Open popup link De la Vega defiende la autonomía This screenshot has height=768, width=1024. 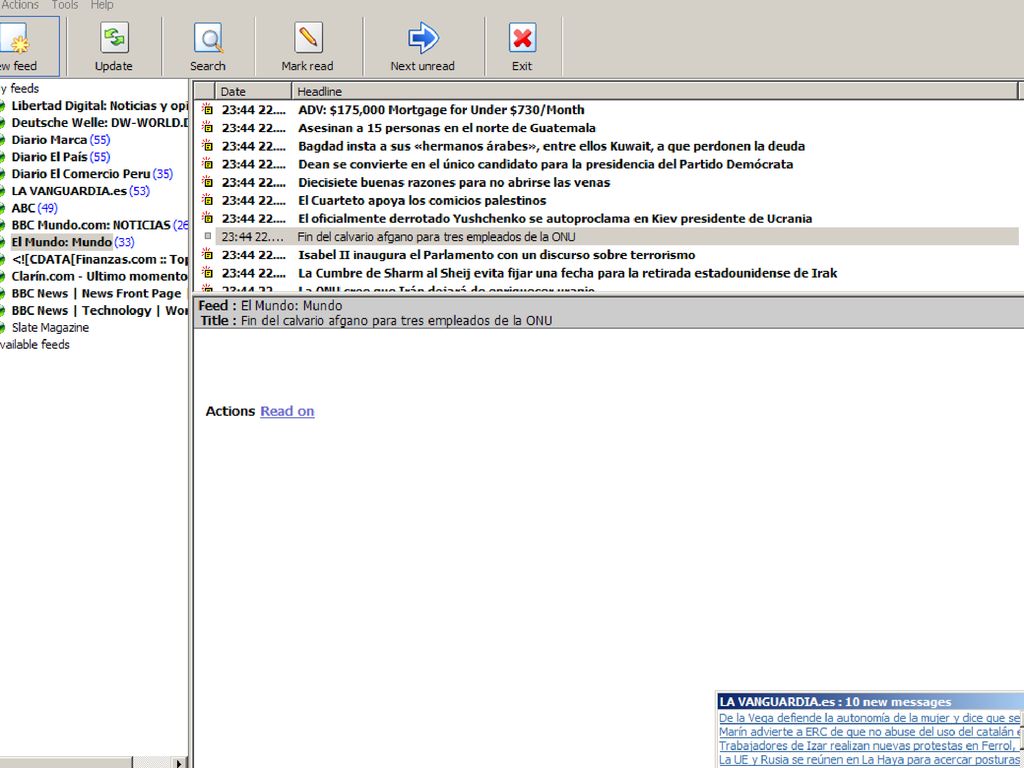coord(869,718)
